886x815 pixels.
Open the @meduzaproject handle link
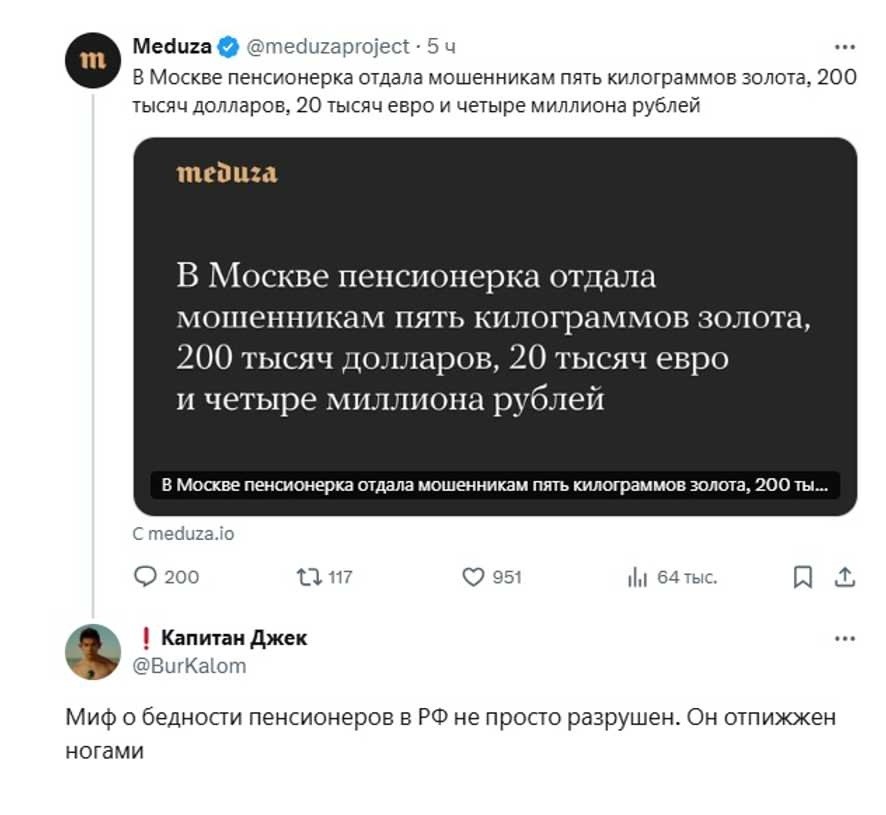tap(328, 46)
